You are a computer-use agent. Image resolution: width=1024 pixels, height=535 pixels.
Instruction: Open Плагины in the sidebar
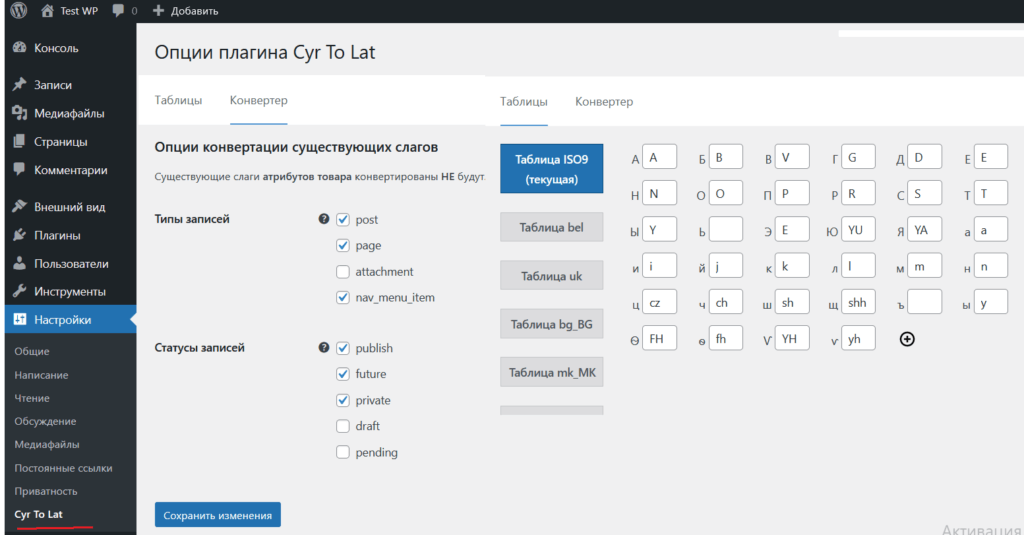pos(57,236)
